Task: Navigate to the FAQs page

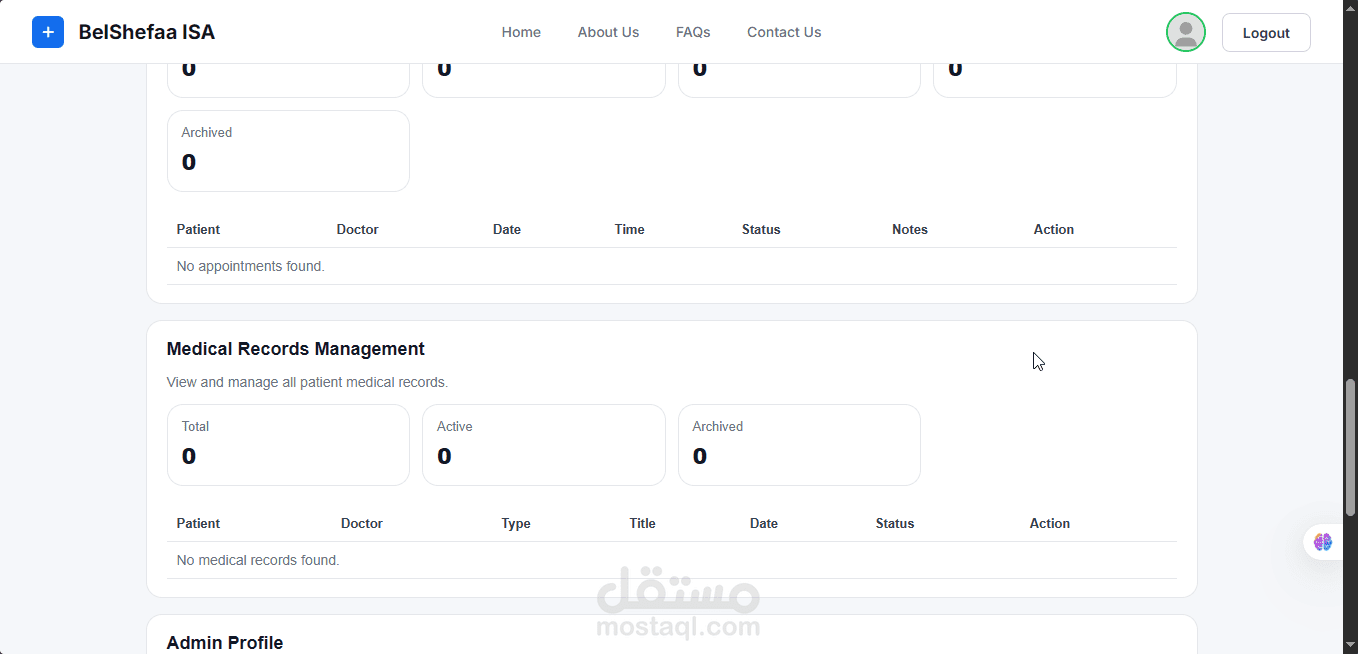Action: [x=693, y=32]
